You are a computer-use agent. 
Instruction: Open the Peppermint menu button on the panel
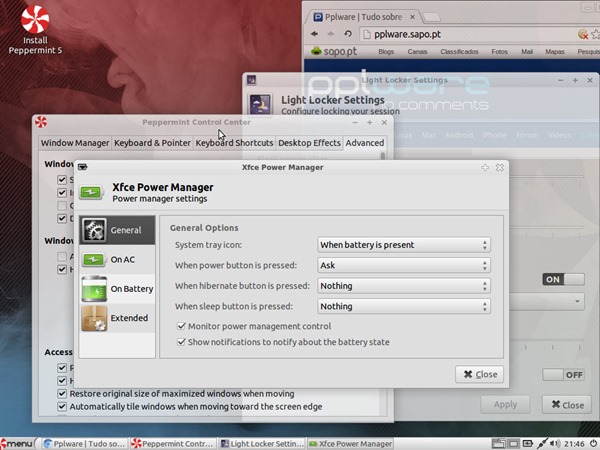click(x=17, y=444)
